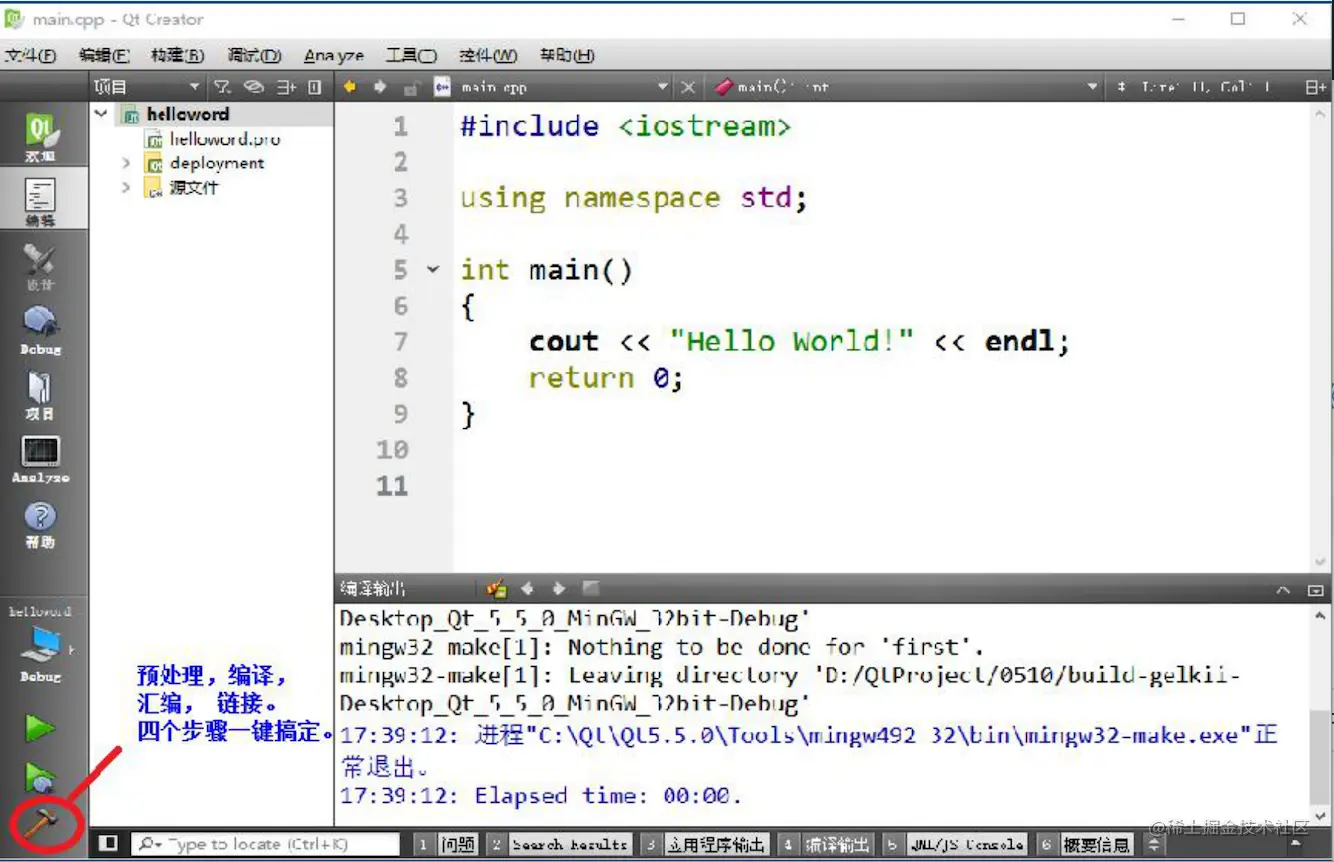Minimize the compile output pane
The width and height of the screenshot is (1334, 862).
(x=1284, y=590)
